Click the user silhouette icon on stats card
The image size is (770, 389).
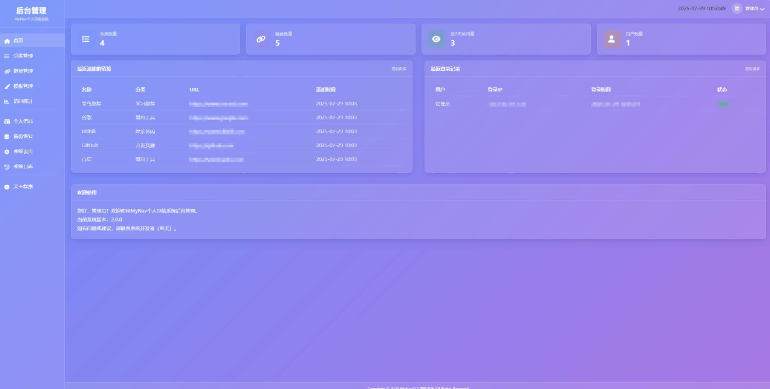click(x=611, y=39)
